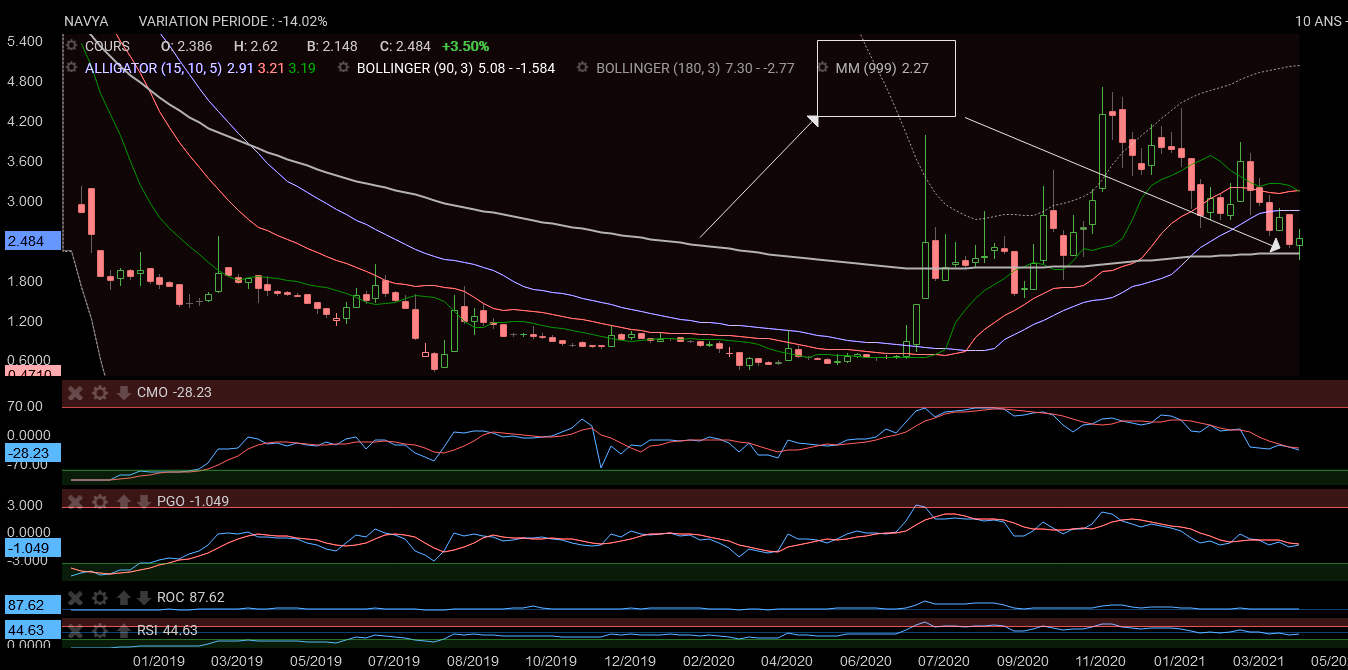This screenshot has width=1348, height=670.
Task: Move the ROC panel up
Action: coord(124,598)
